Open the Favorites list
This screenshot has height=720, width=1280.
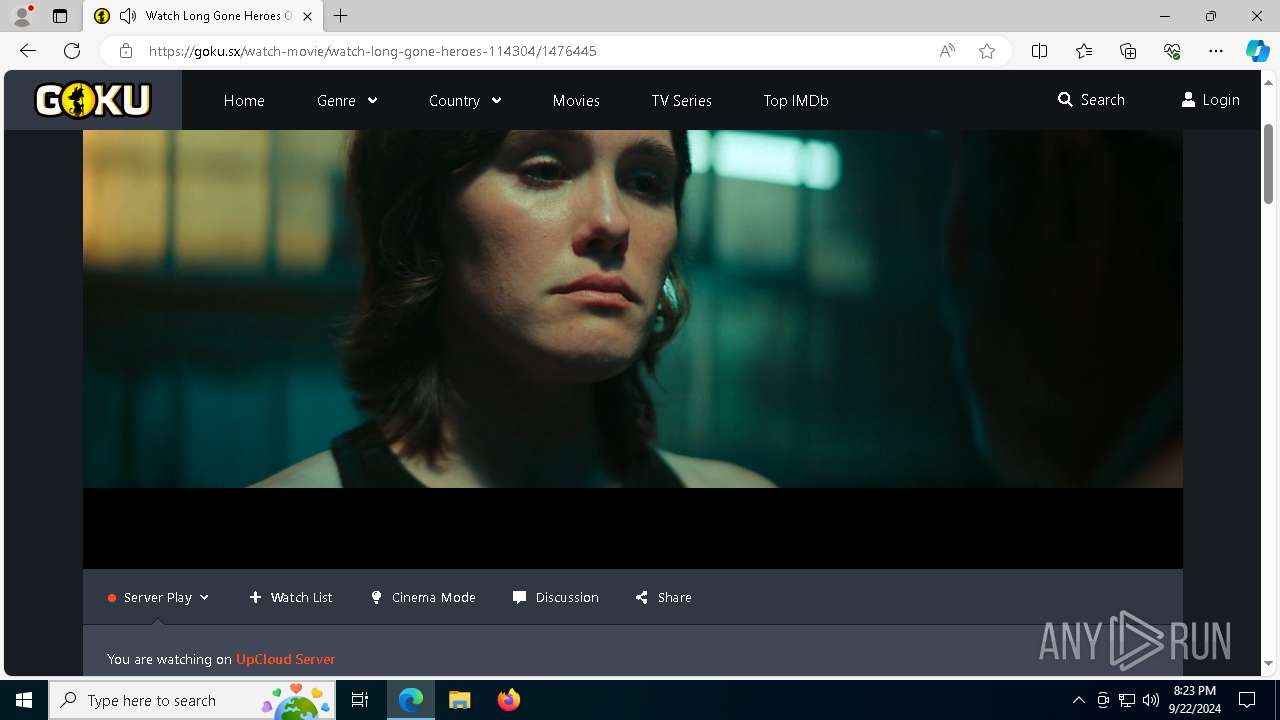tap(1084, 51)
